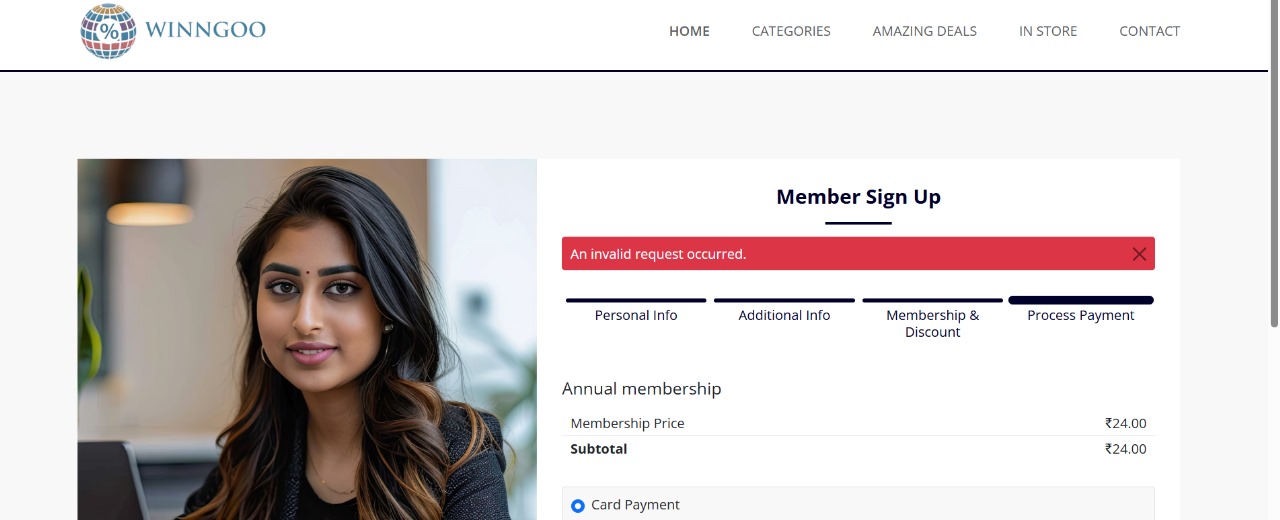Switch to the Personal Info step
This screenshot has height=520, width=1280.
(636, 315)
